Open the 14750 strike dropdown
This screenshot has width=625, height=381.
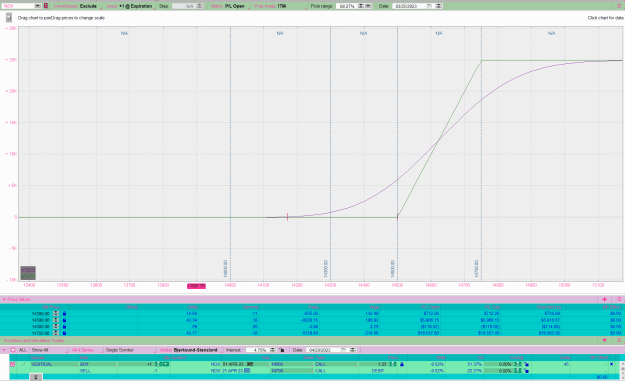[x=291, y=371]
